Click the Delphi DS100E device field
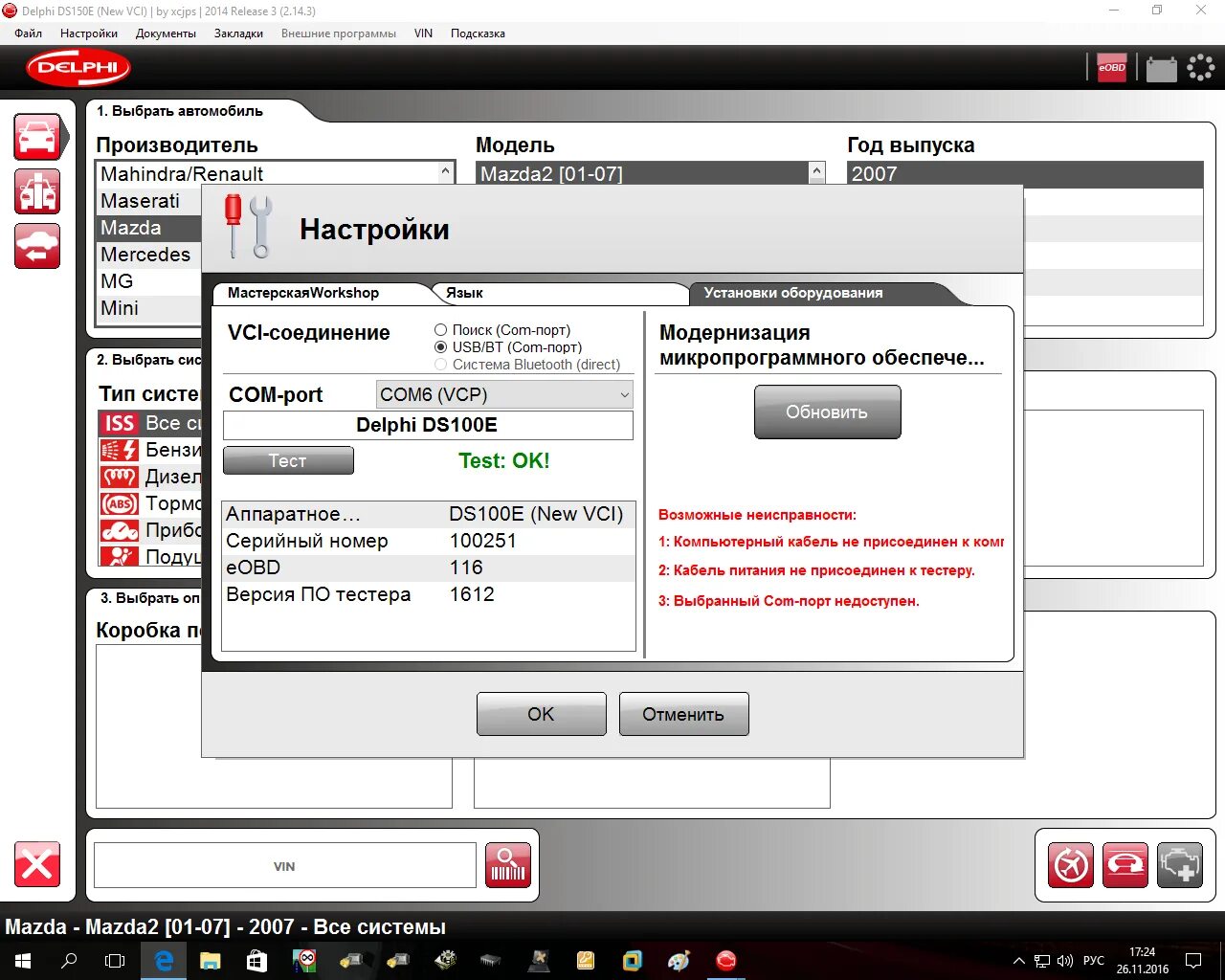1225x980 pixels. (428, 425)
